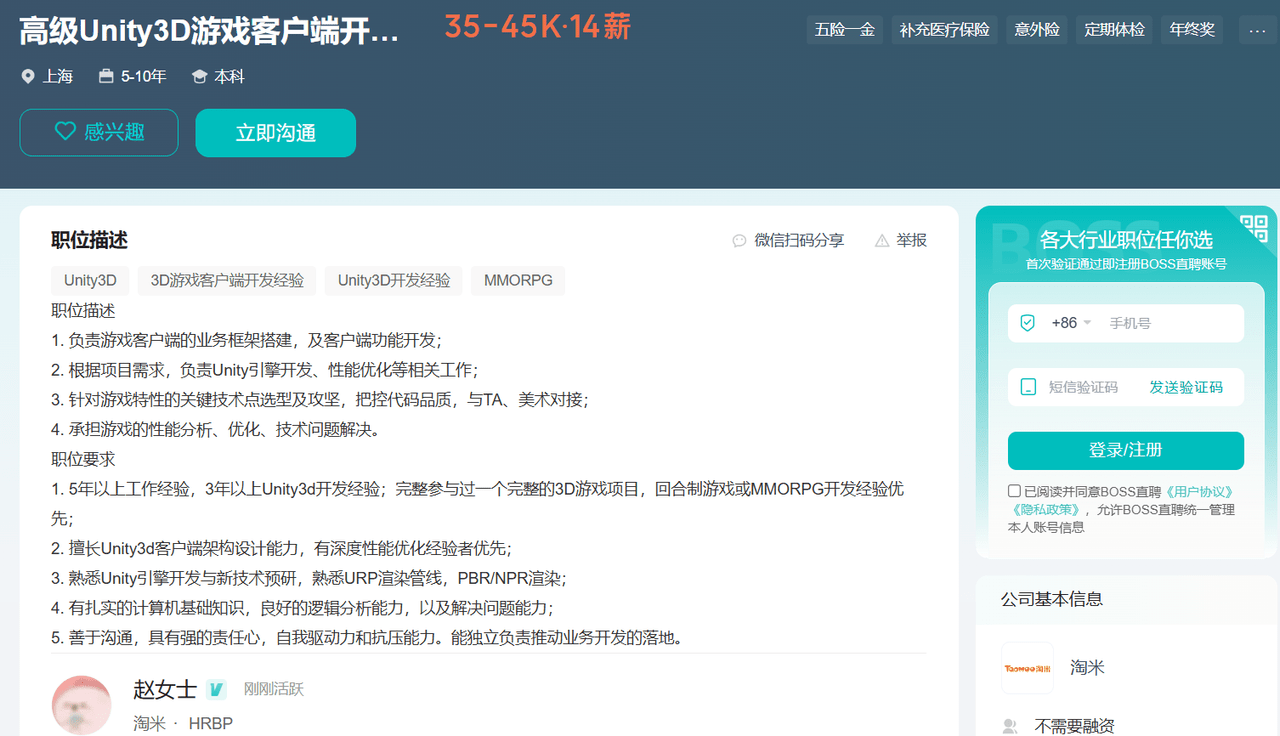
Task: Click 举报 report link
Action: [901, 240]
